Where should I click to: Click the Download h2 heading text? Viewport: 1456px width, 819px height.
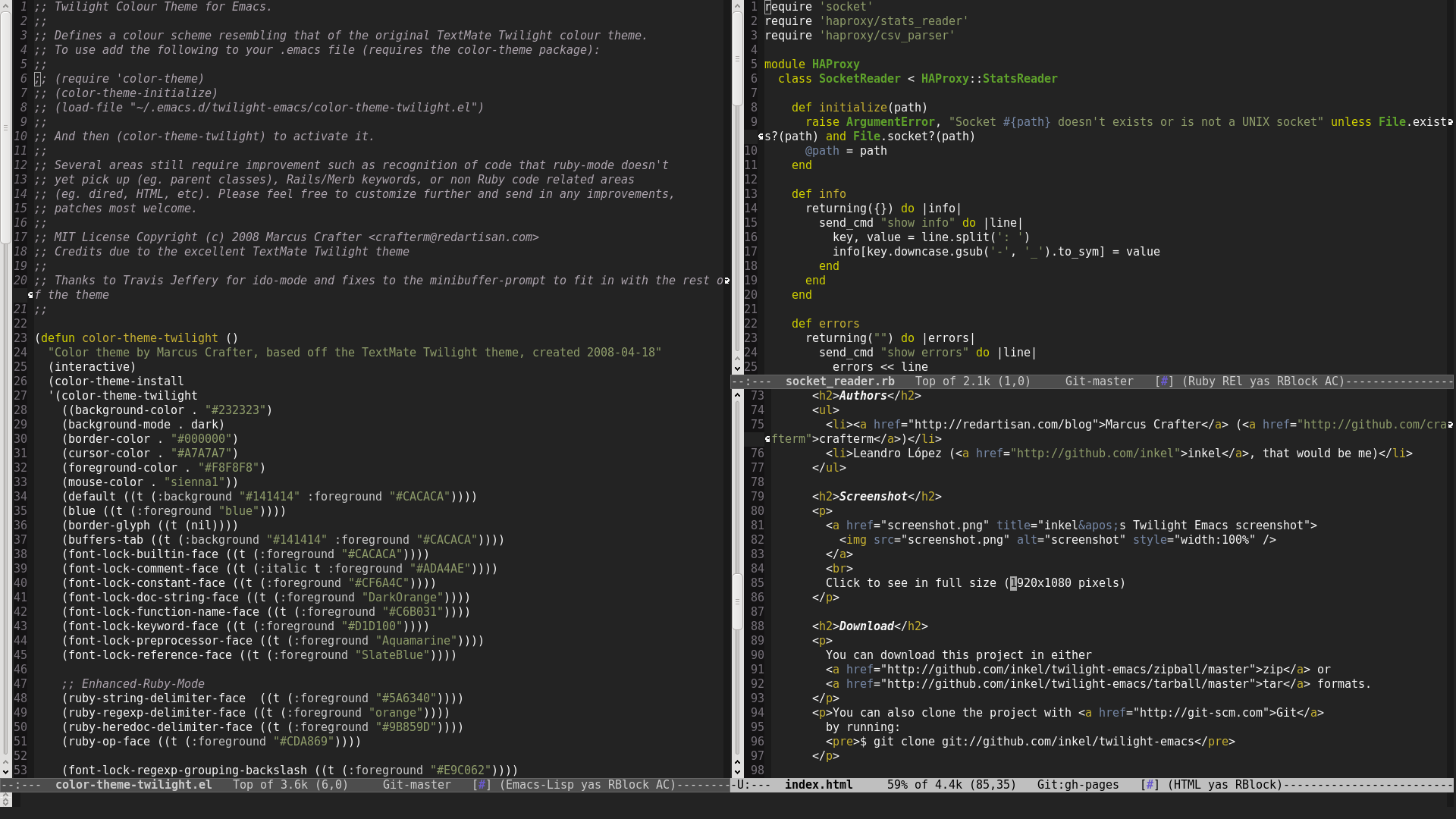[866, 626]
